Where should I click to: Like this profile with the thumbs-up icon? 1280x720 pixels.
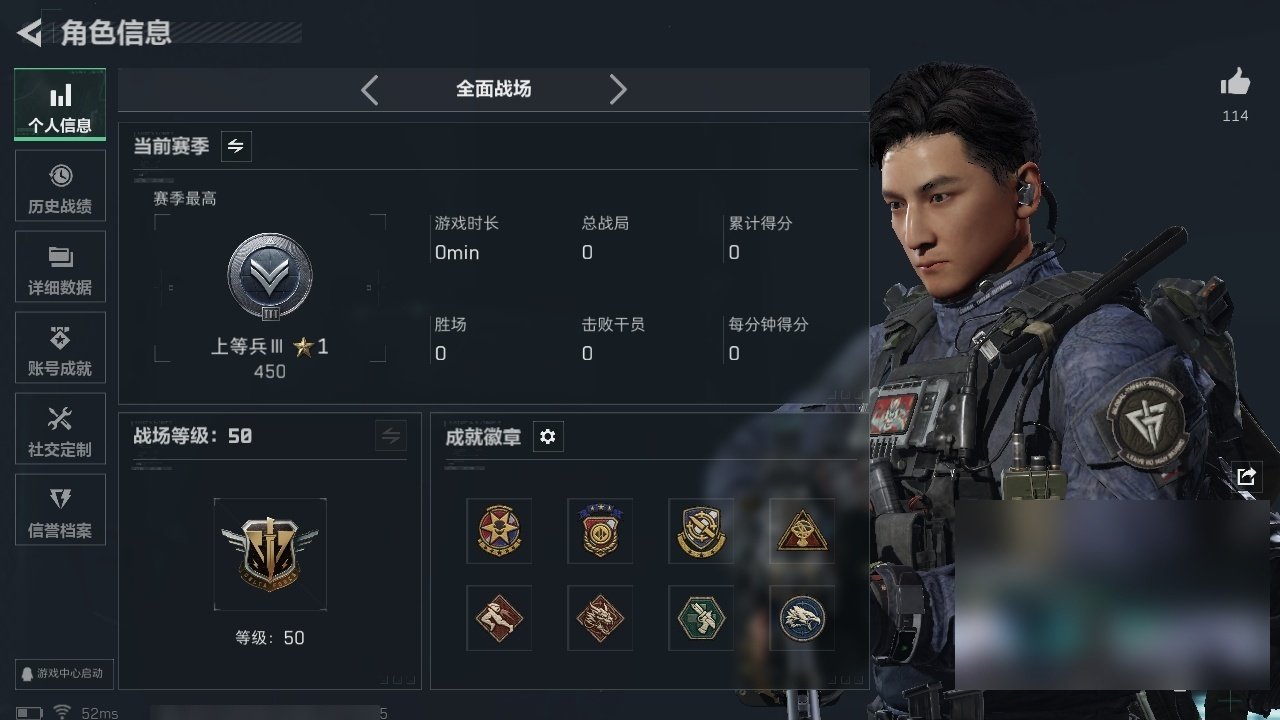pos(1235,83)
